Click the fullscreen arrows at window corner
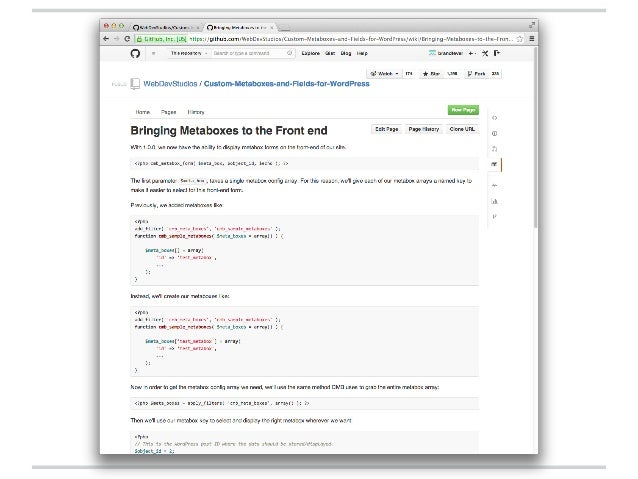The image size is (638, 479). (x=532, y=25)
